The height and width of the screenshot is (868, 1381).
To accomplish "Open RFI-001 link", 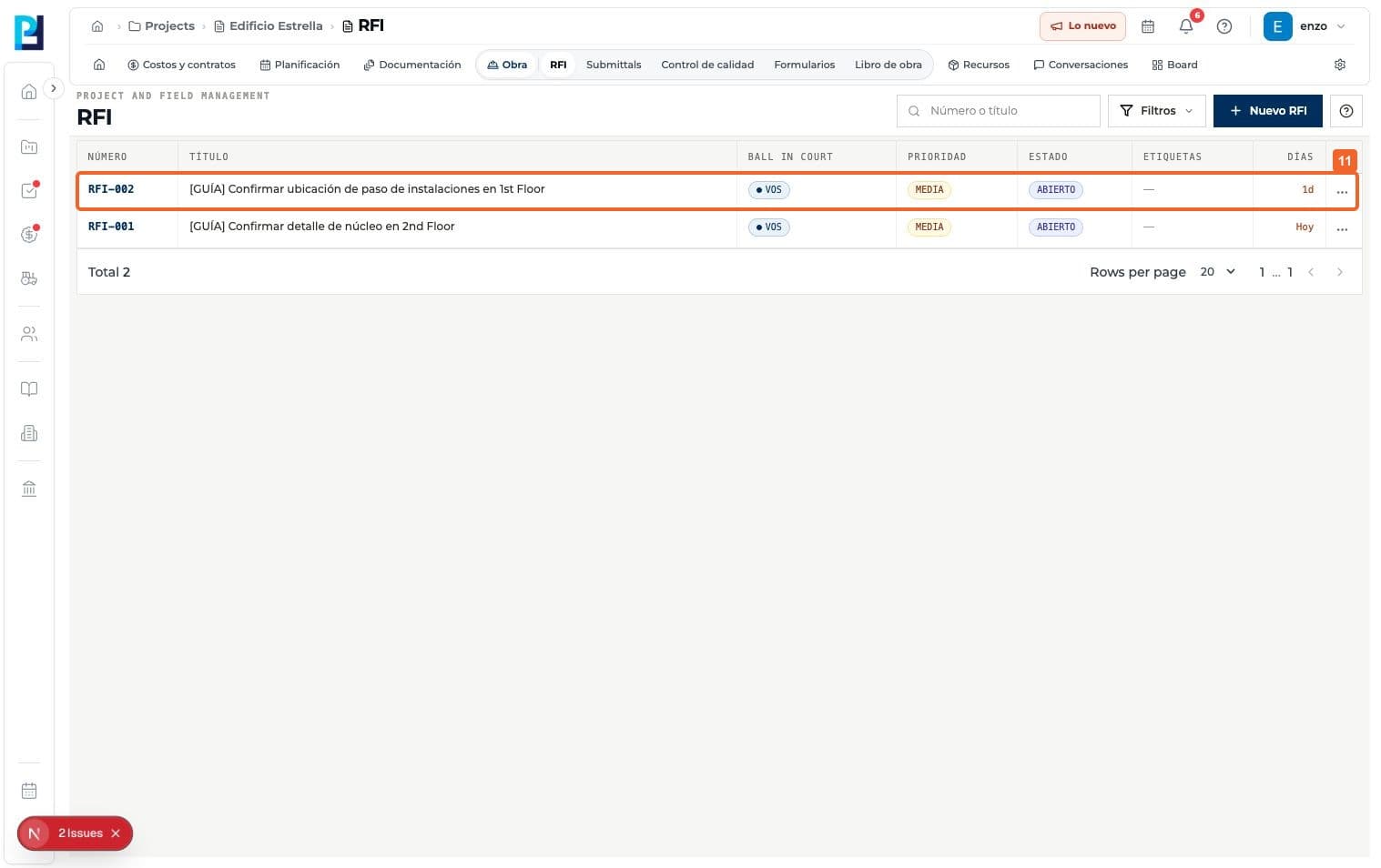I will click(111, 227).
